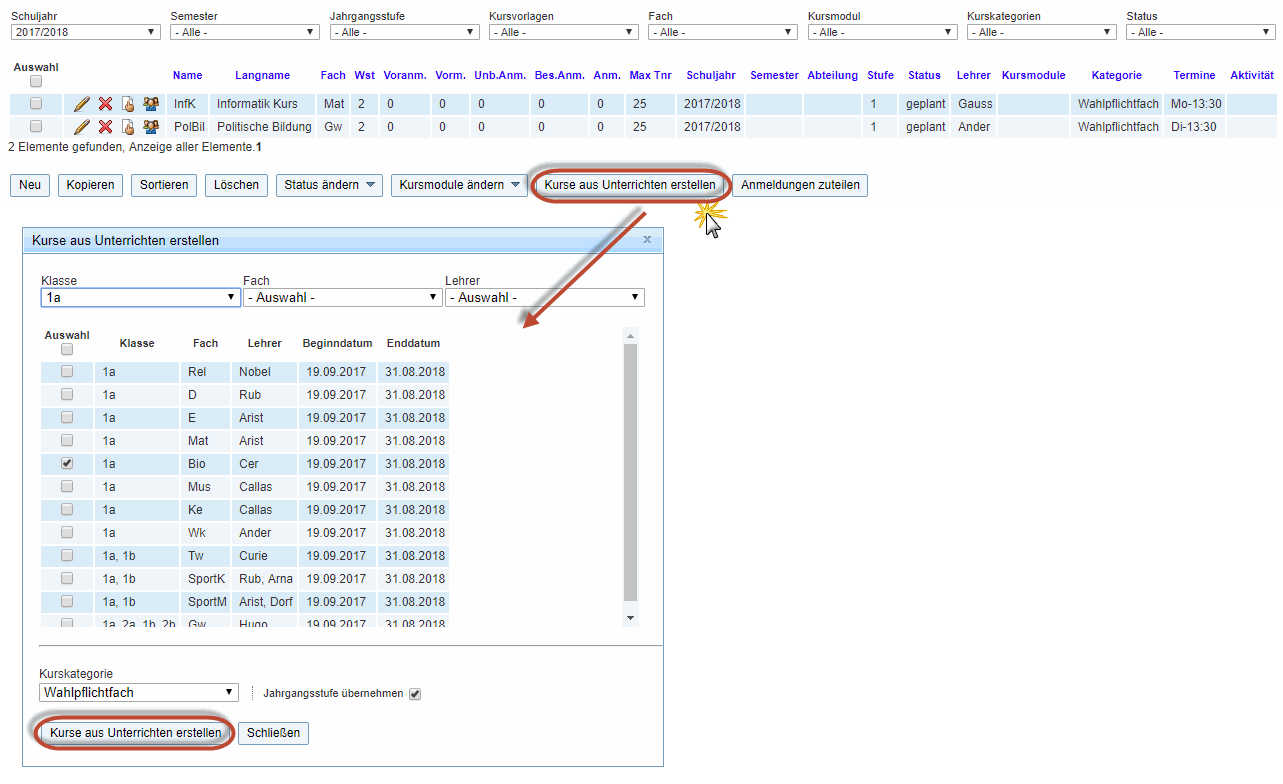The image size is (1283, 784).
Task: Disable Jahrgangsstufe übernehmen checkbox
Action: [x=415, y=694]
